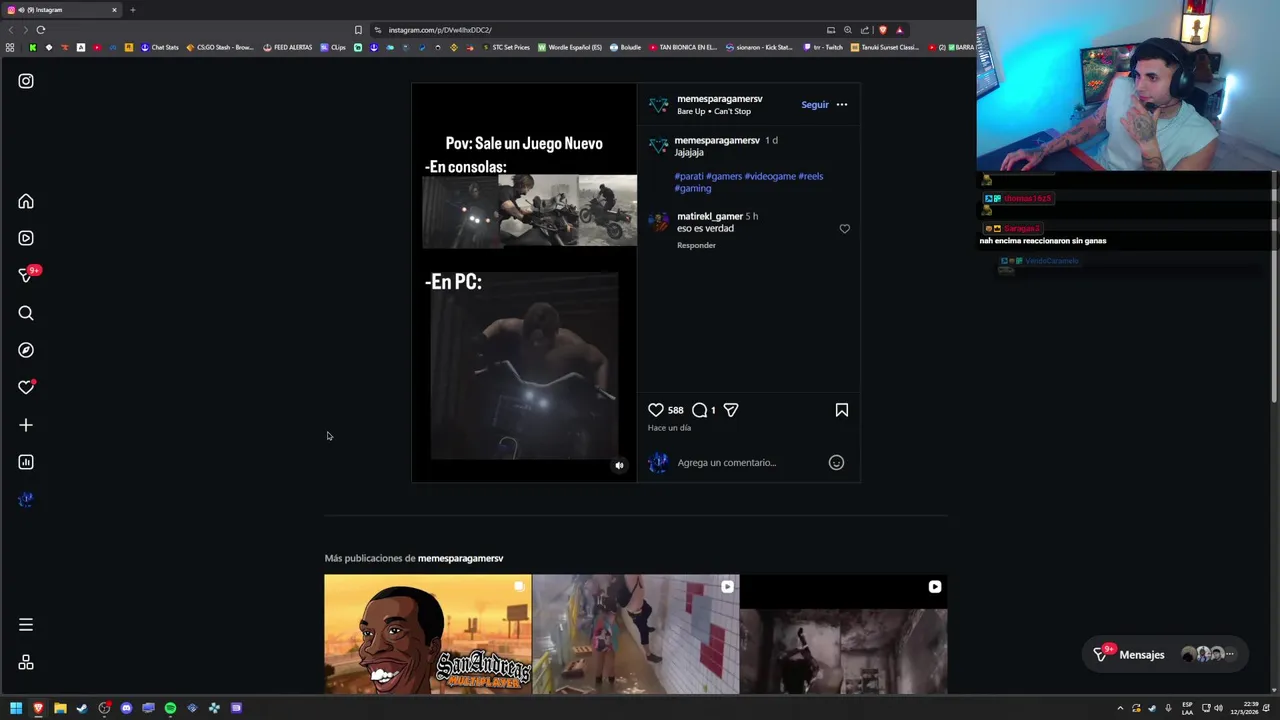Play the Pov: Sale un Juego Nuevo reel
This screenshot has height=720, width=1280.
coord(524,282)
